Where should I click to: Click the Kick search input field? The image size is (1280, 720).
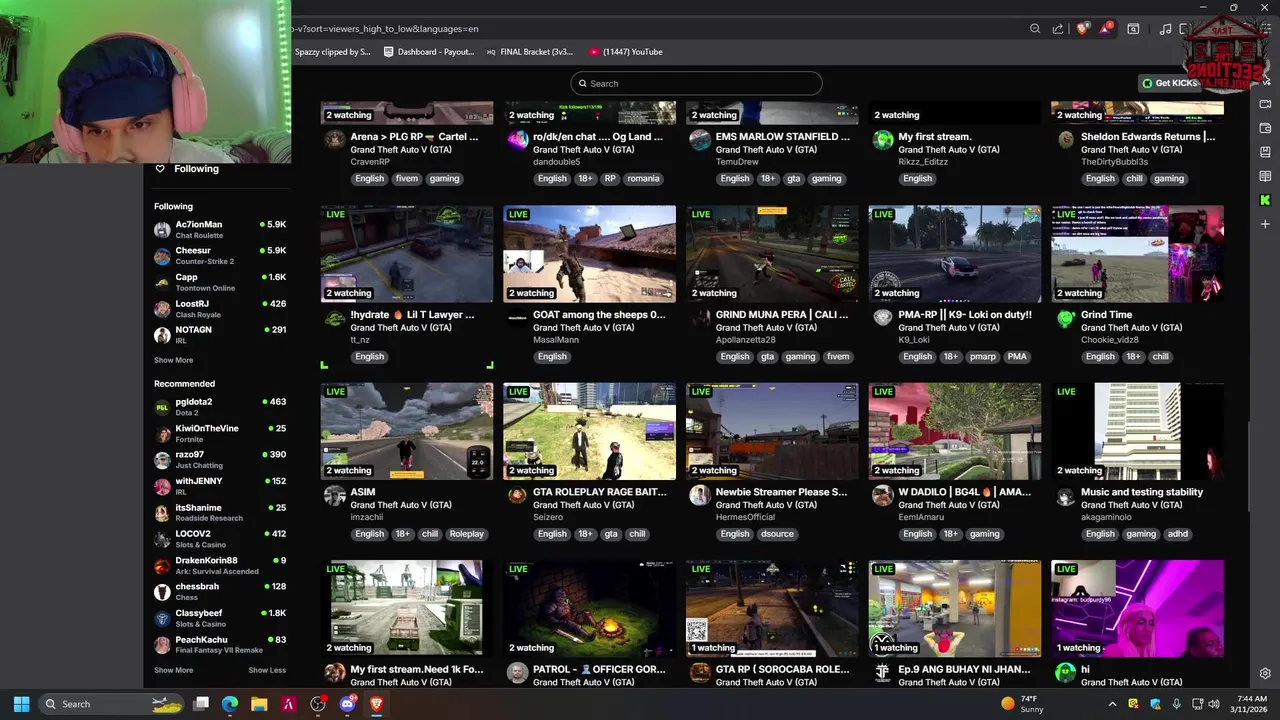point(696,83)
